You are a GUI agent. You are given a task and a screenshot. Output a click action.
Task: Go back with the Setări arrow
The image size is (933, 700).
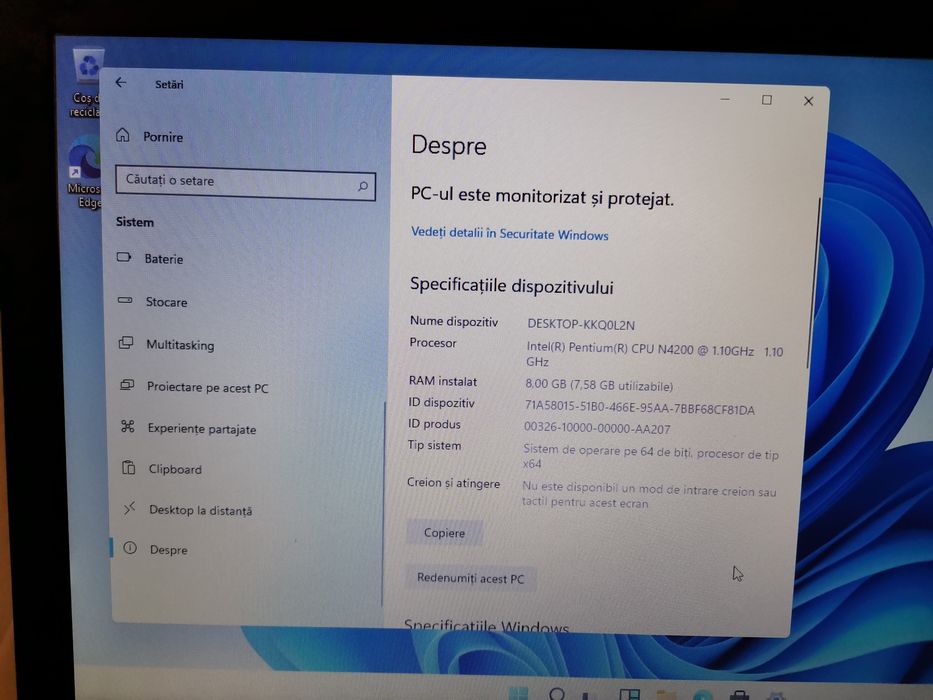(x=121, y=82)
